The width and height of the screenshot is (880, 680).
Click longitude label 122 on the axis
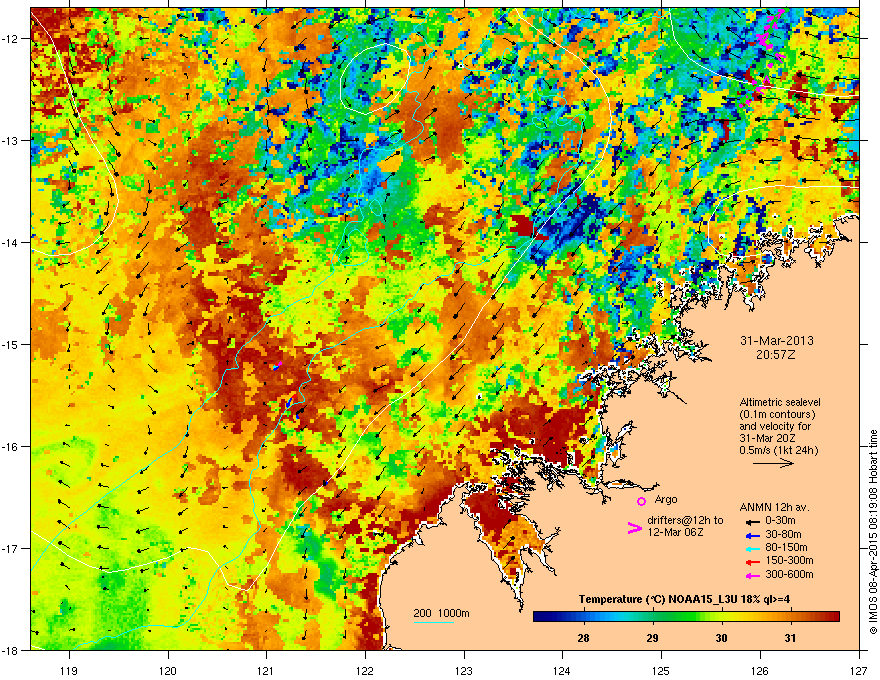tap(365, 670)
